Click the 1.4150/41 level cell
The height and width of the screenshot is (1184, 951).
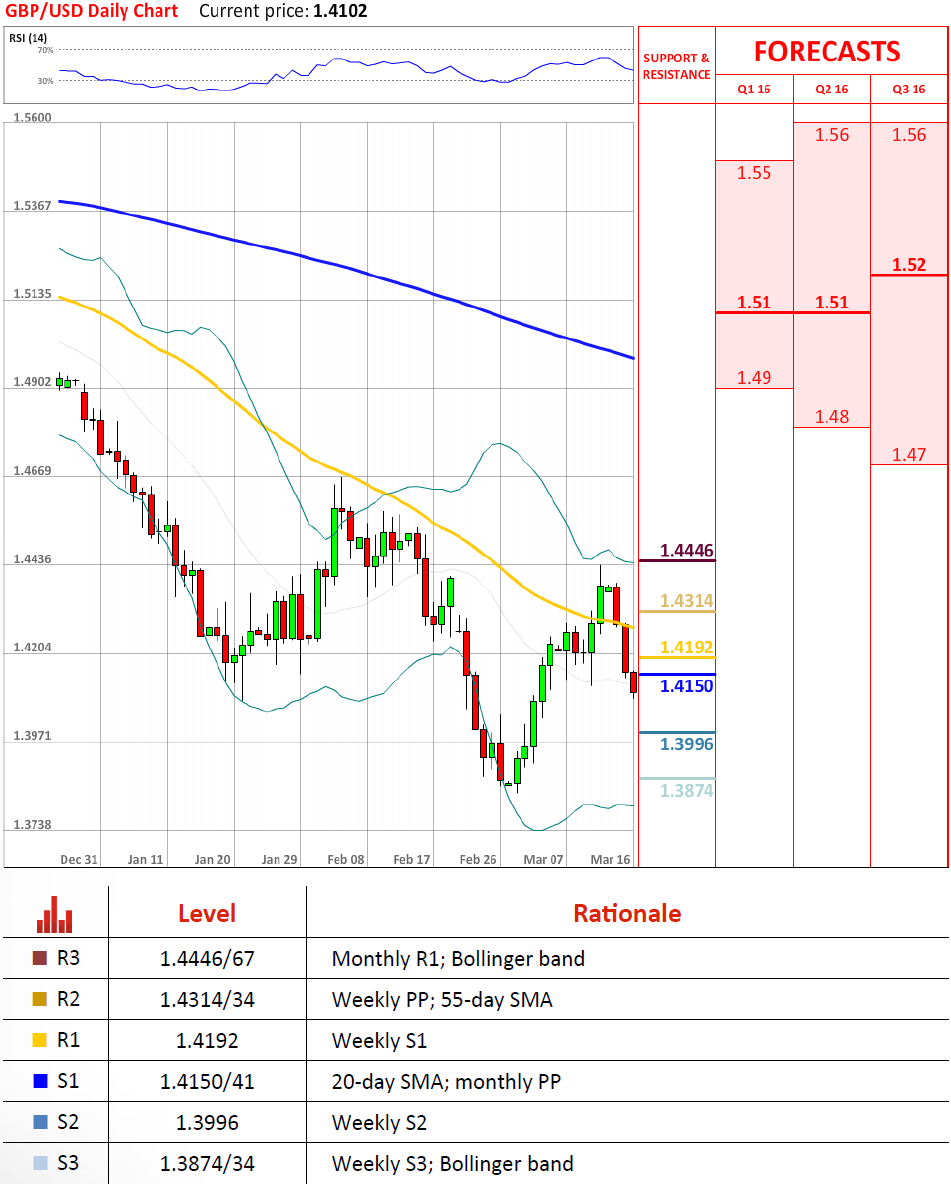click(207, 1082)
